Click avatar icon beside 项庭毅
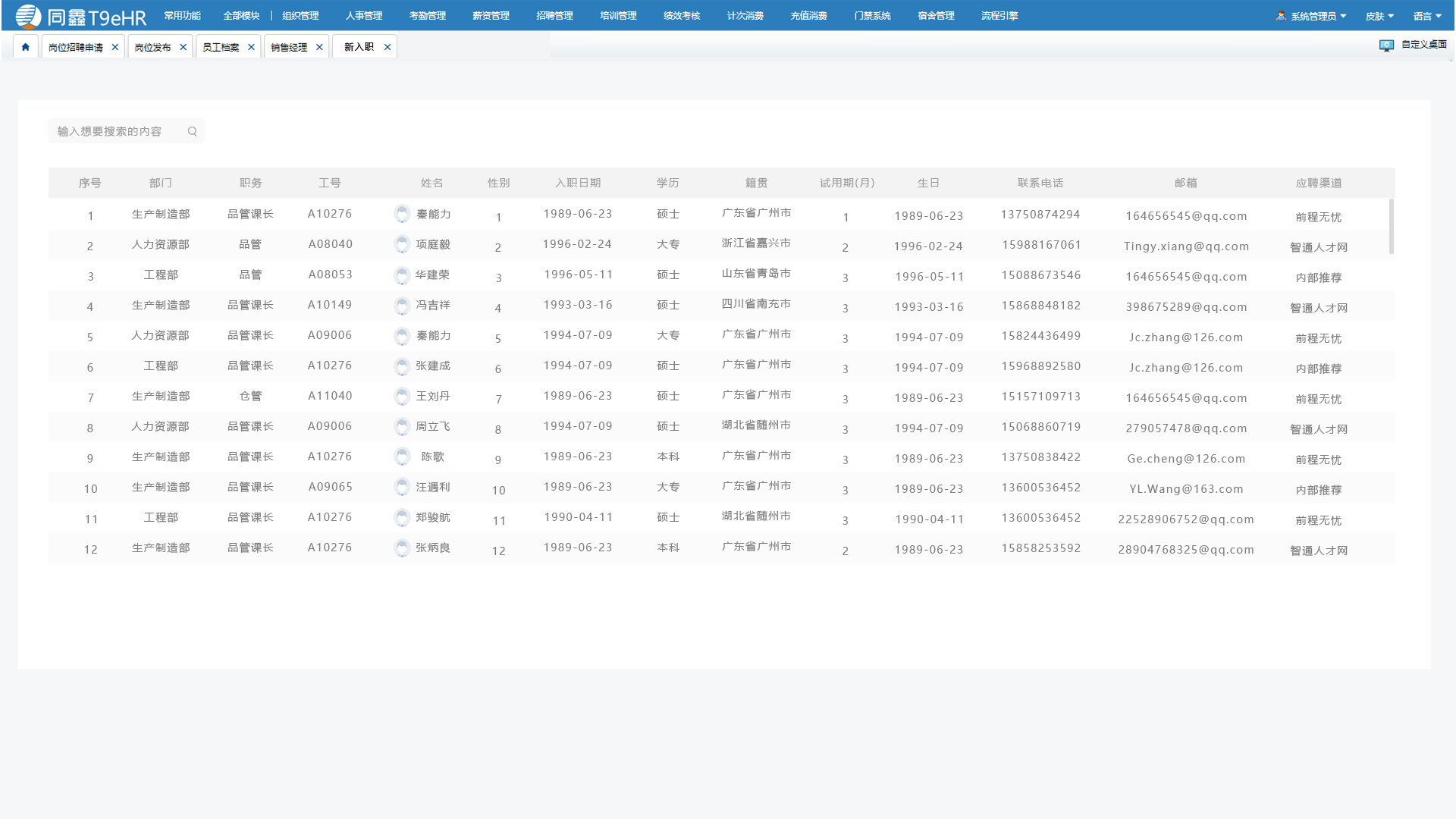 402,244
